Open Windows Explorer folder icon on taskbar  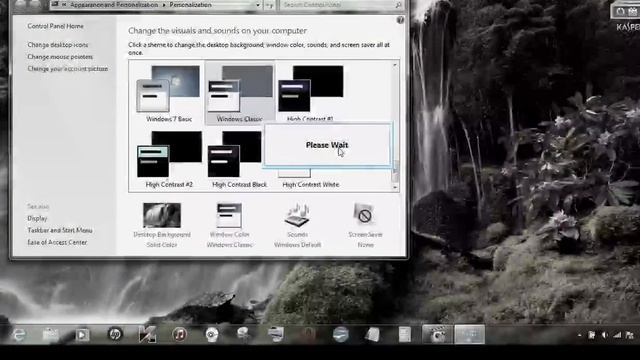pos(51,334)
